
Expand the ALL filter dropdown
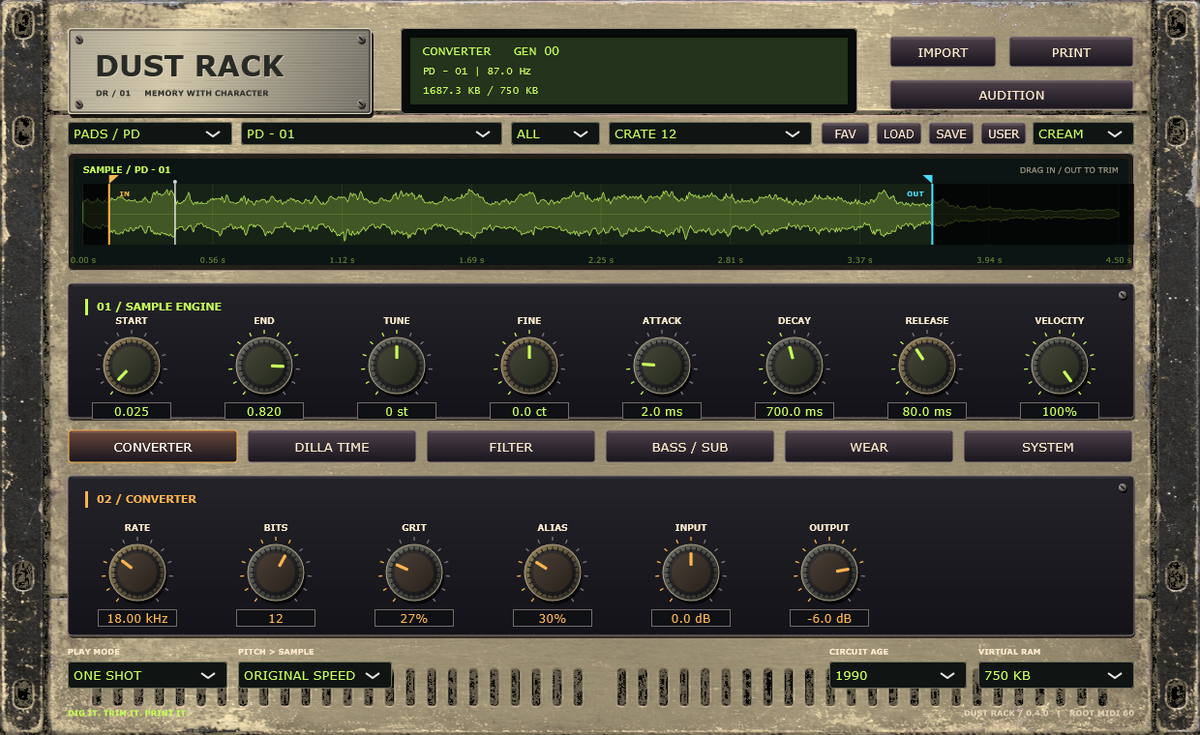(x=555, y=134)
